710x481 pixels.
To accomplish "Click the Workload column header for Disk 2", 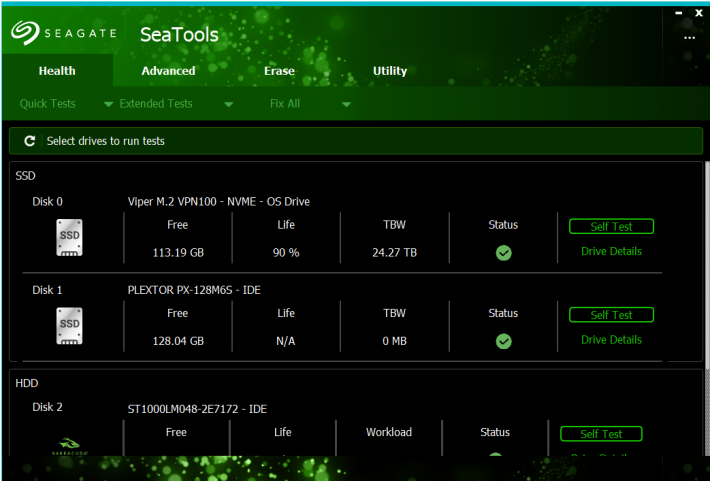I will click(x=389, y=432).
